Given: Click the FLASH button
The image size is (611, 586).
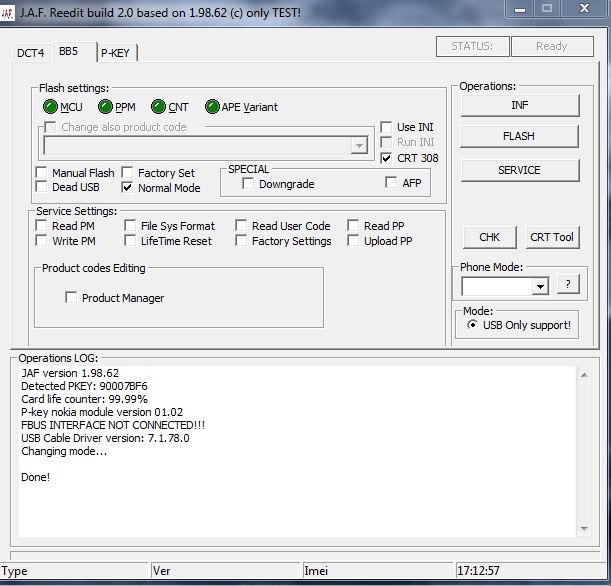Looking at the screenshot, I should tap(519, 136).
